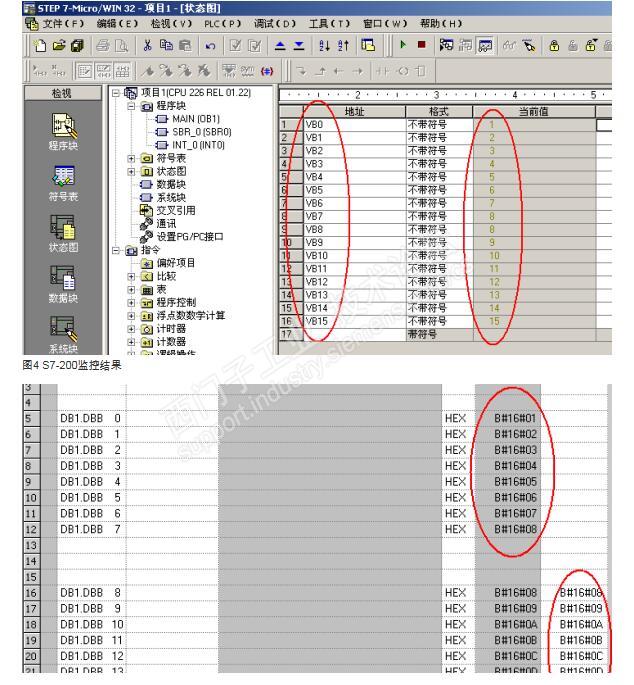Click the Open project folder icon
The width and height of the screenshot is (634, 685).
coord(59,45)
